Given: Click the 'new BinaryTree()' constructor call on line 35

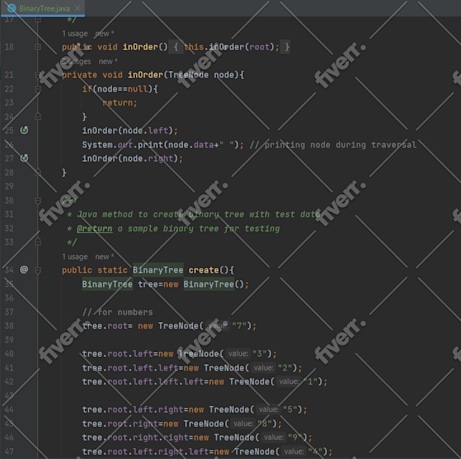Looking at the screenshot, I should (204, 284).
